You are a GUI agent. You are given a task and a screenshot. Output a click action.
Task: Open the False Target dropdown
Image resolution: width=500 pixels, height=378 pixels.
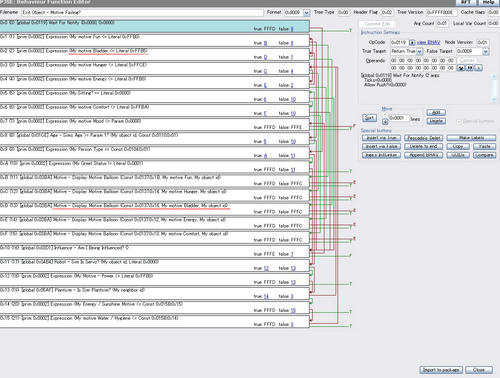[485, 51]
